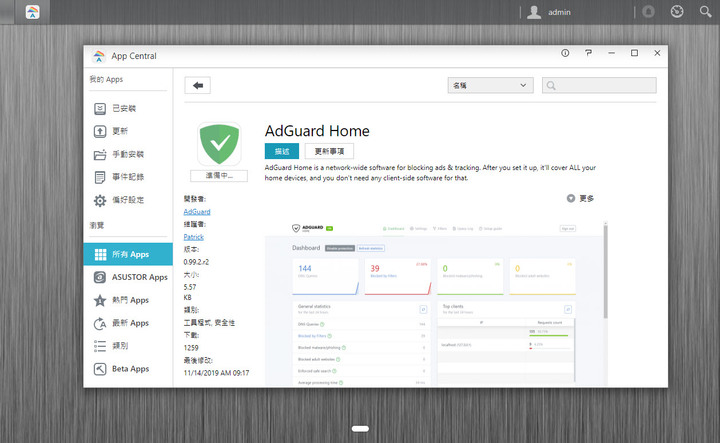Click the 準備中 install status button
This screenshot has height=443, width=720.
219,175
